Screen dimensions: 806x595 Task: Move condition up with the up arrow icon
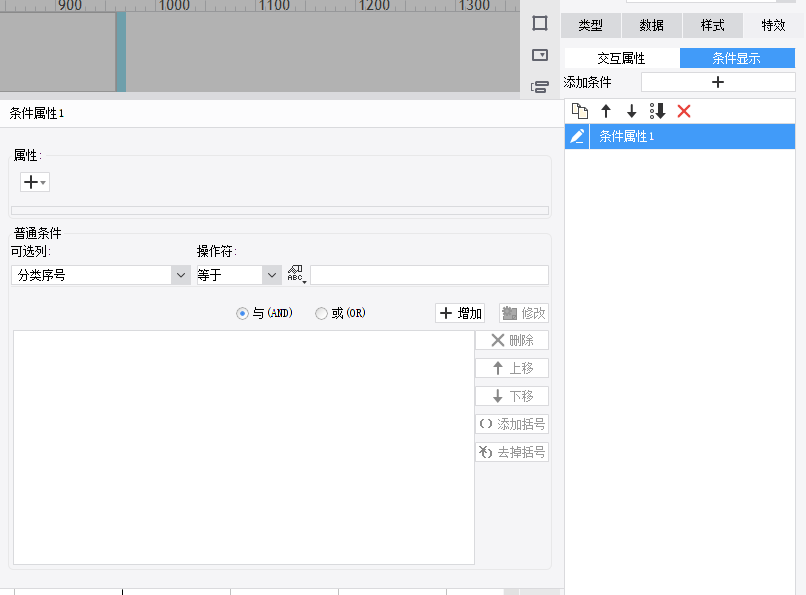coord(605,111)
